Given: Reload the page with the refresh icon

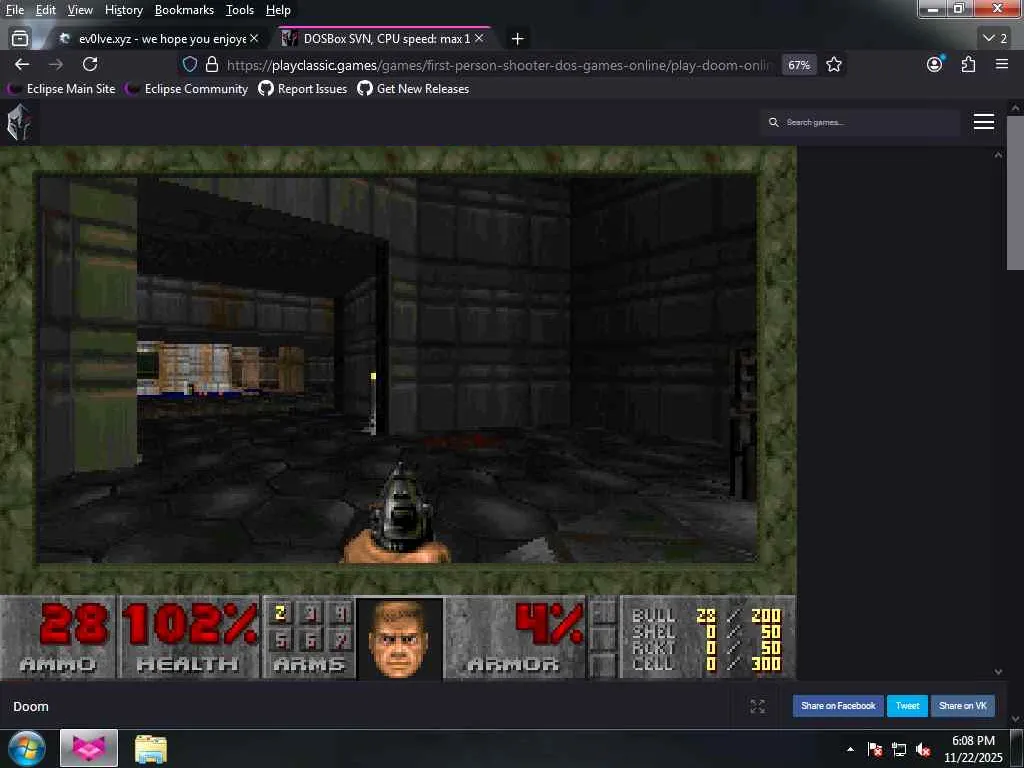Looking at the screenshot, I should point(90,64).
